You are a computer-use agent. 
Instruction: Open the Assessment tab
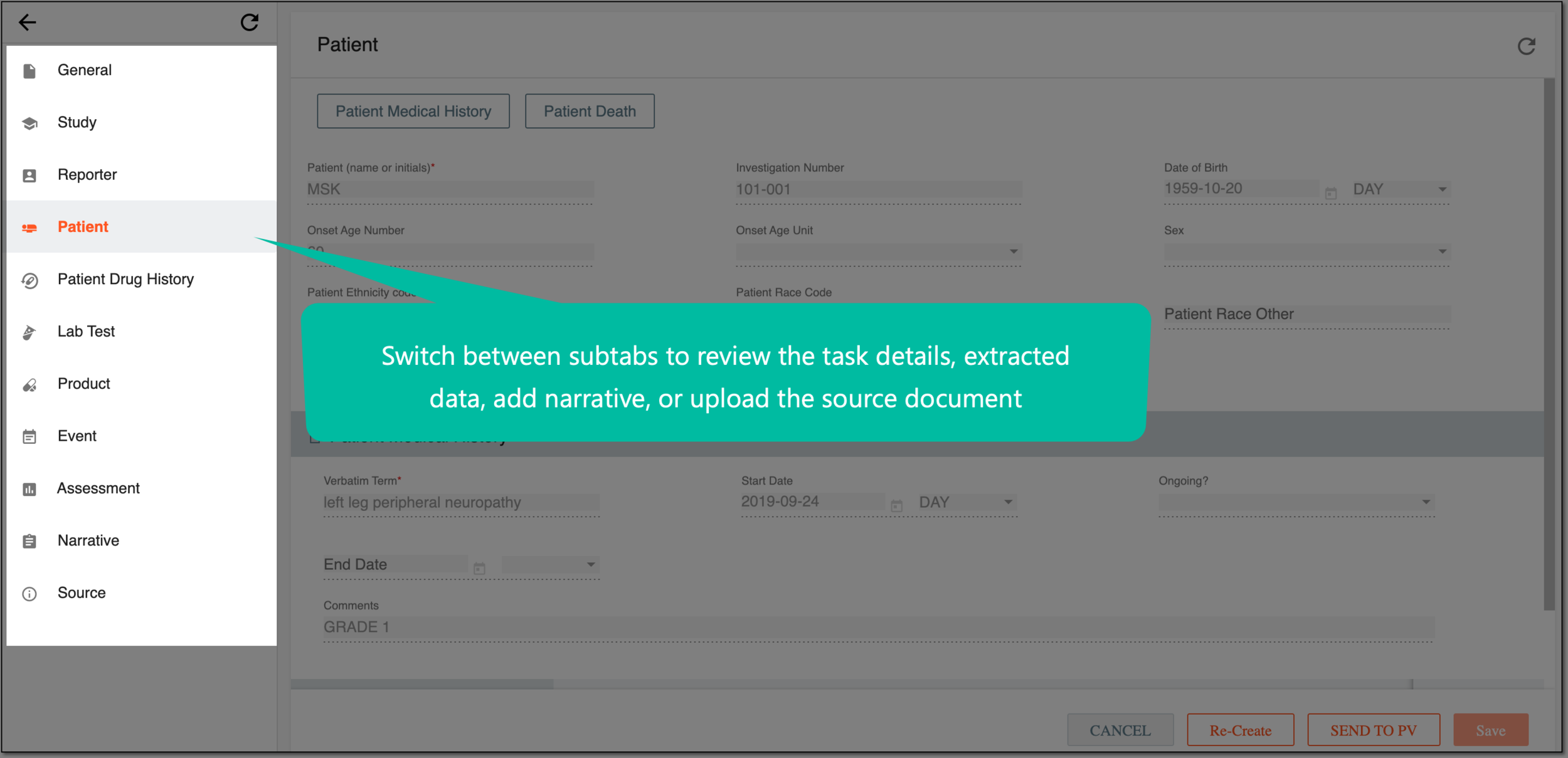click(x=142, y=488)
